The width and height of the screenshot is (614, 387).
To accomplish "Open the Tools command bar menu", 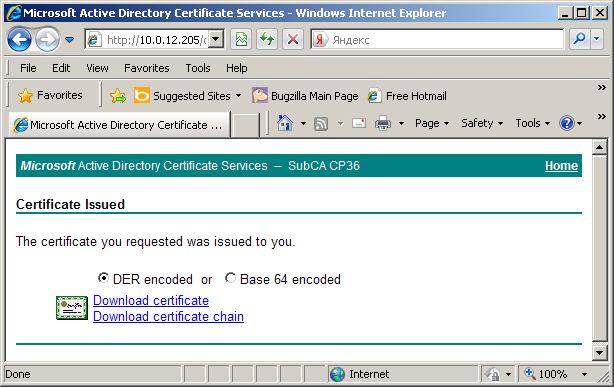I will click(533, 123).
